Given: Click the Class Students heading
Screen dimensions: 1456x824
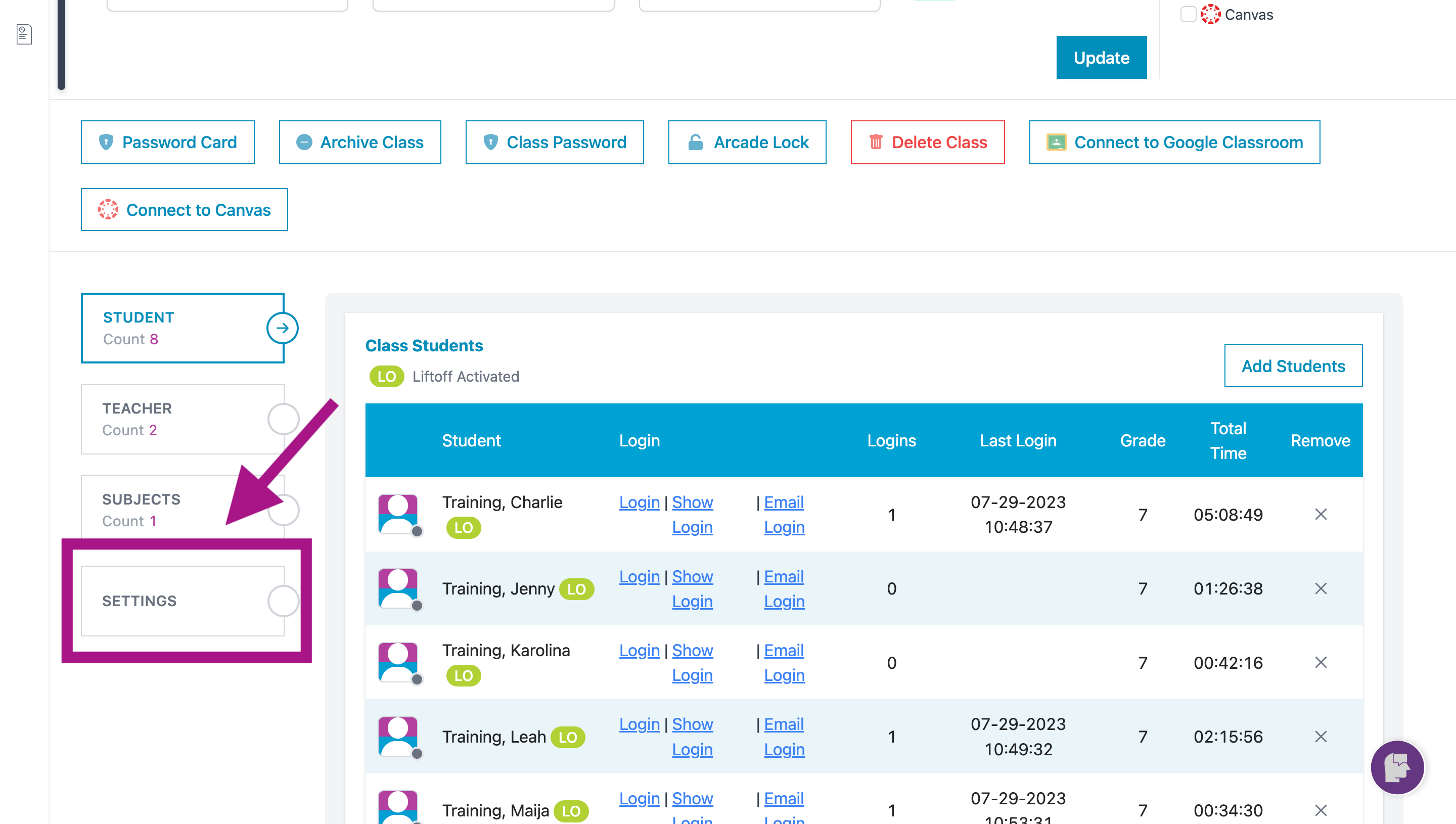Looking at the screenshot, I should tap(424, 345).
